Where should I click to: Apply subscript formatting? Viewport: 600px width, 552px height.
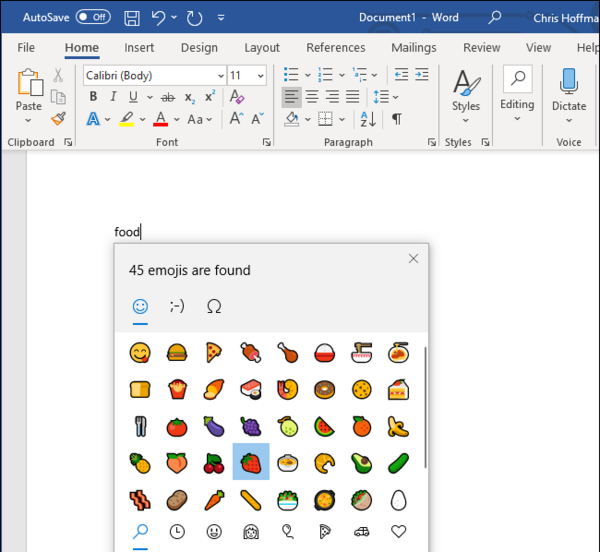point(189,98)
